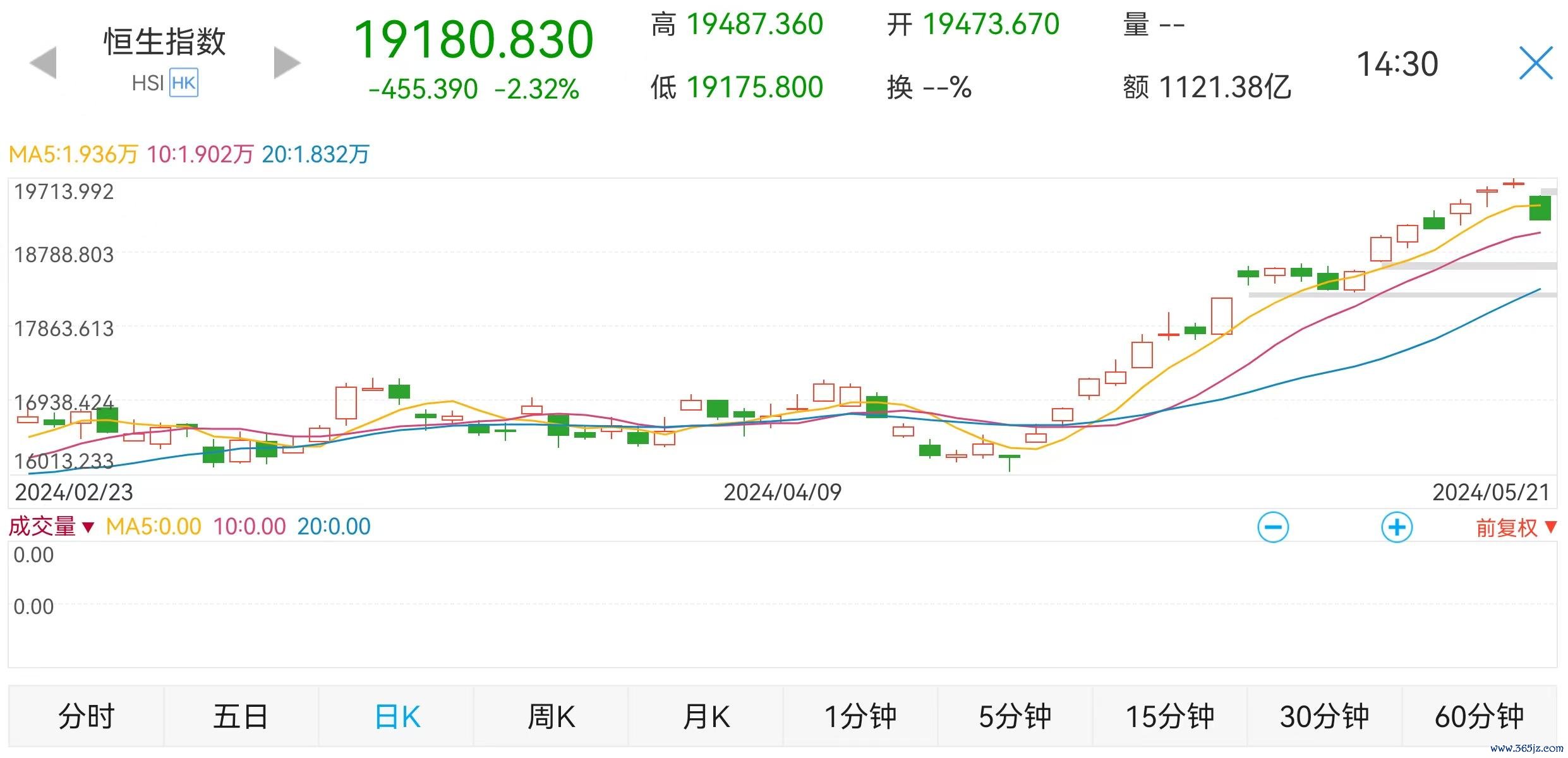Open the 周K weekly chart tab

click(x=551, y=717)
